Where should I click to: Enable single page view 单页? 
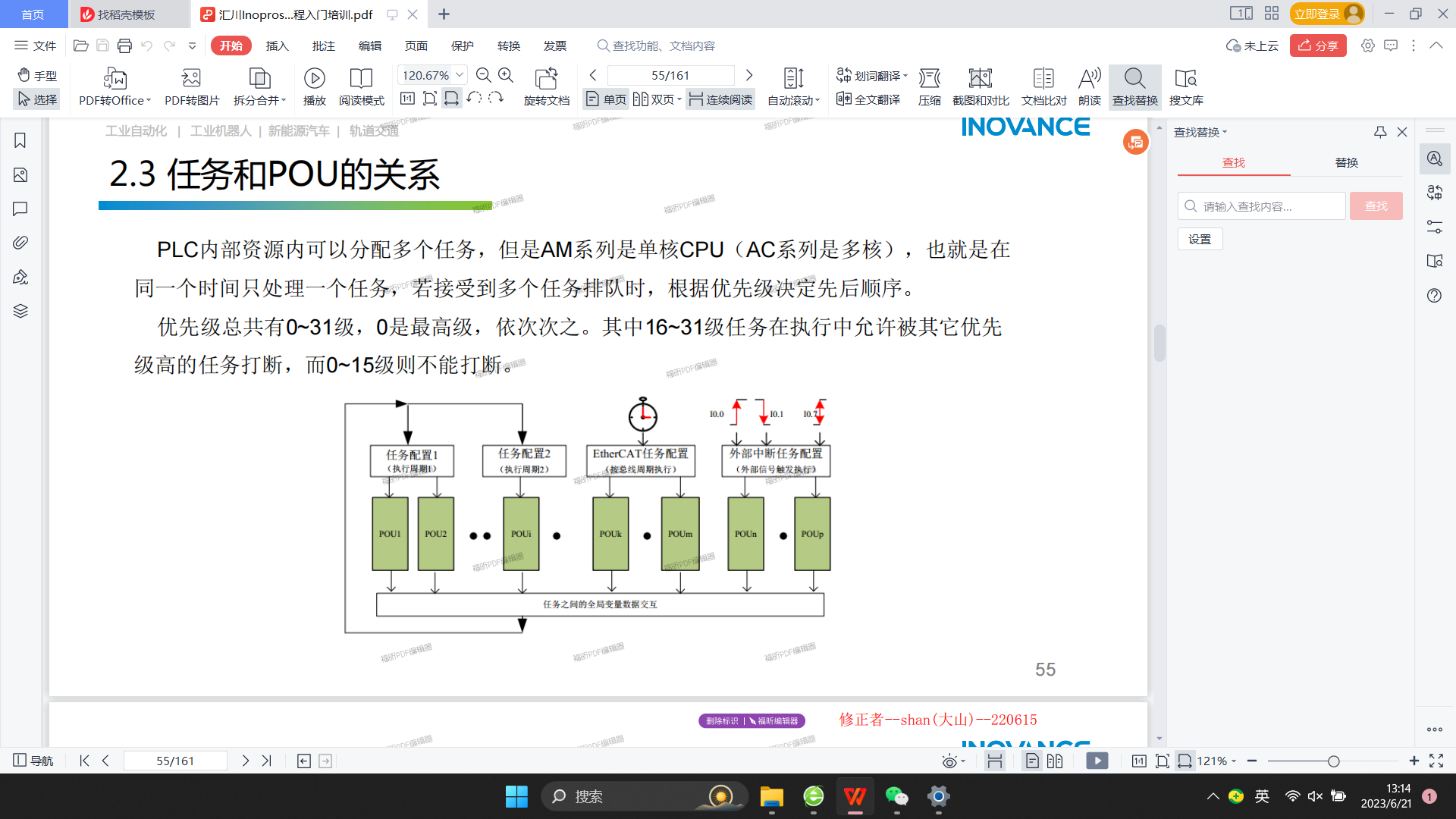coord(607,99)
